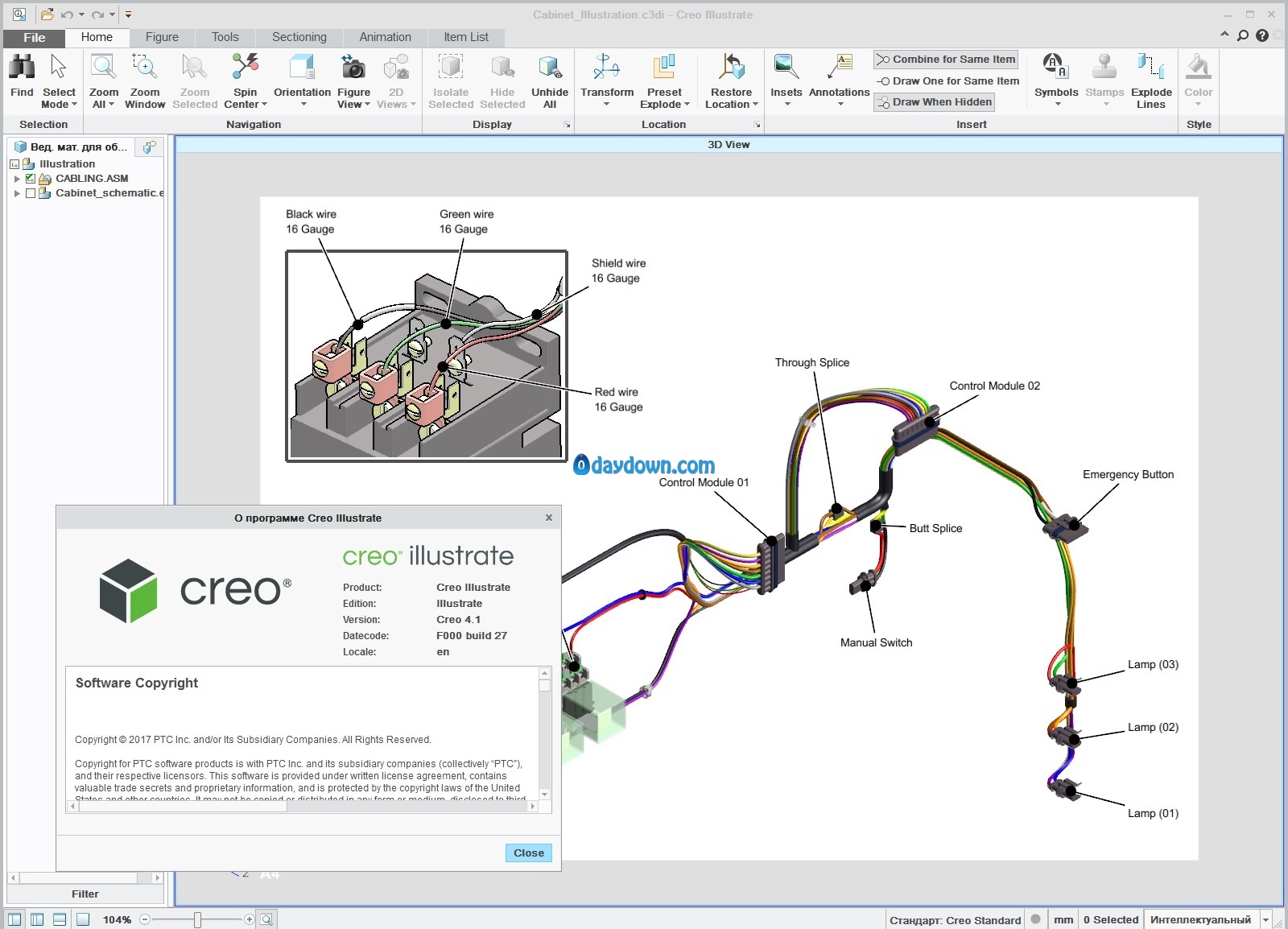Click the Symbols icon
Image resolution: width=1288 pixels, height=929 pixels.
1055,66
